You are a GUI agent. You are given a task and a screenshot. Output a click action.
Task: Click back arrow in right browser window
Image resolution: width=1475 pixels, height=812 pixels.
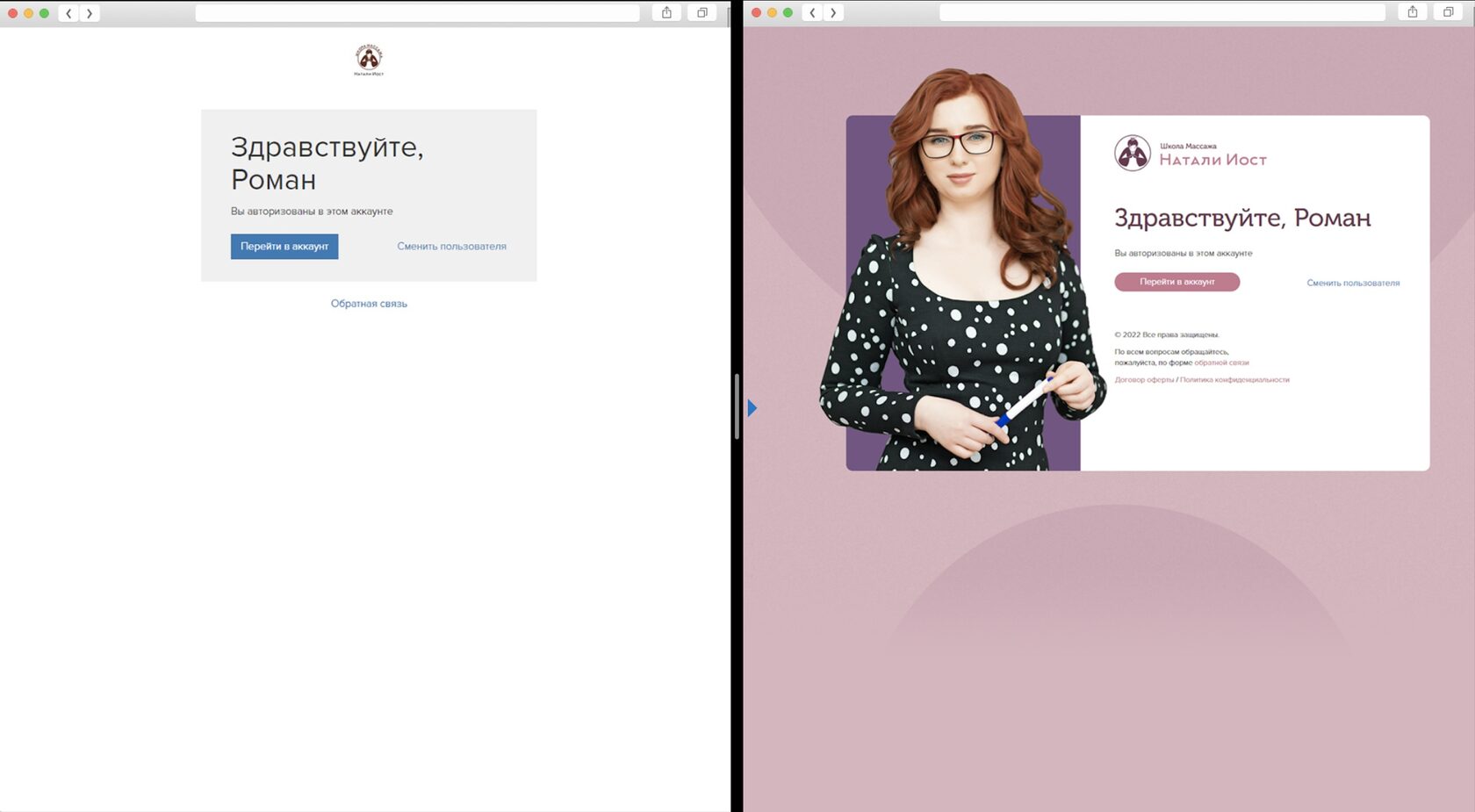coord(812,12)
